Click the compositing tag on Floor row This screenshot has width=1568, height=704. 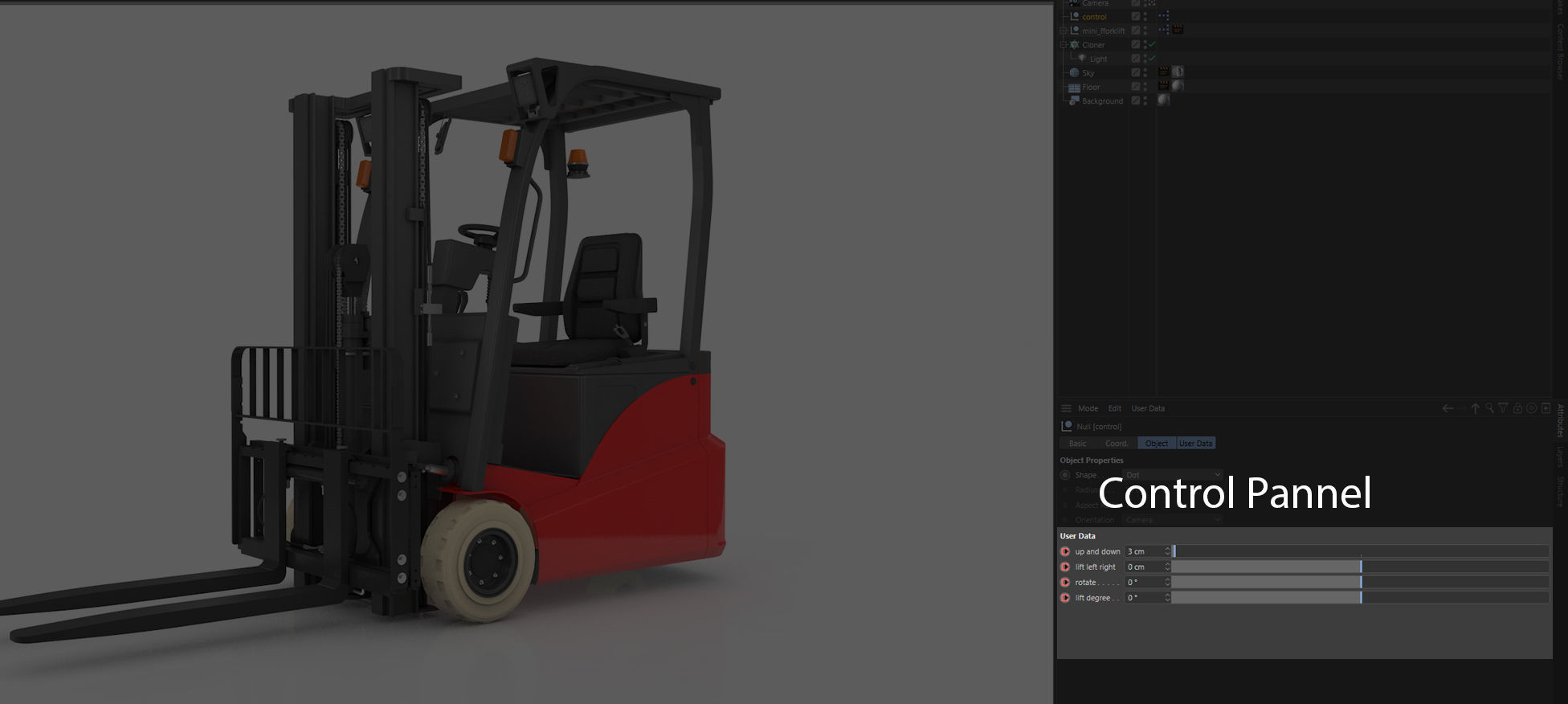pos(1163,86)
